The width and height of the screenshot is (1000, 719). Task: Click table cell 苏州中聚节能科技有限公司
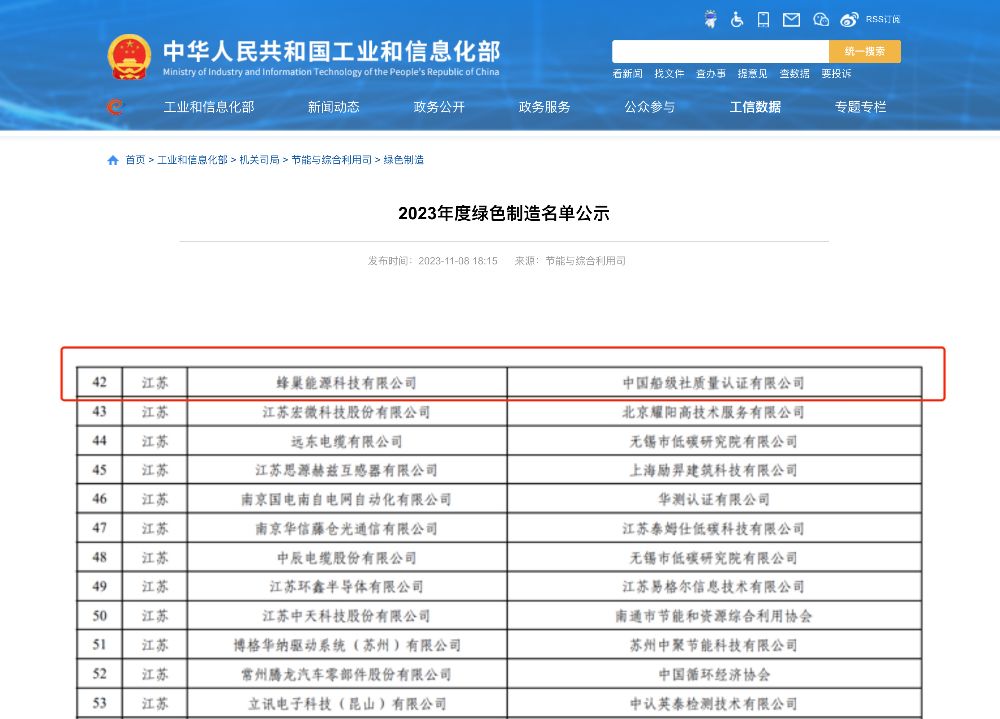(x=714, y=646)
